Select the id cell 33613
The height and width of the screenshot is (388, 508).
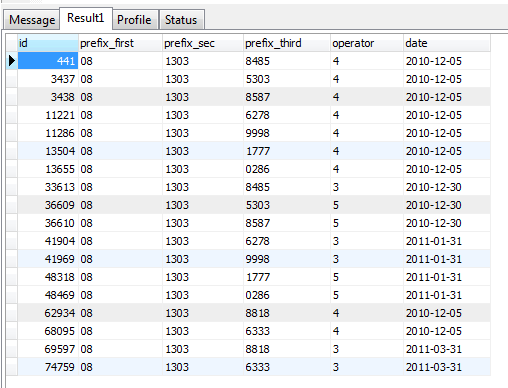[x=48, y=187]
